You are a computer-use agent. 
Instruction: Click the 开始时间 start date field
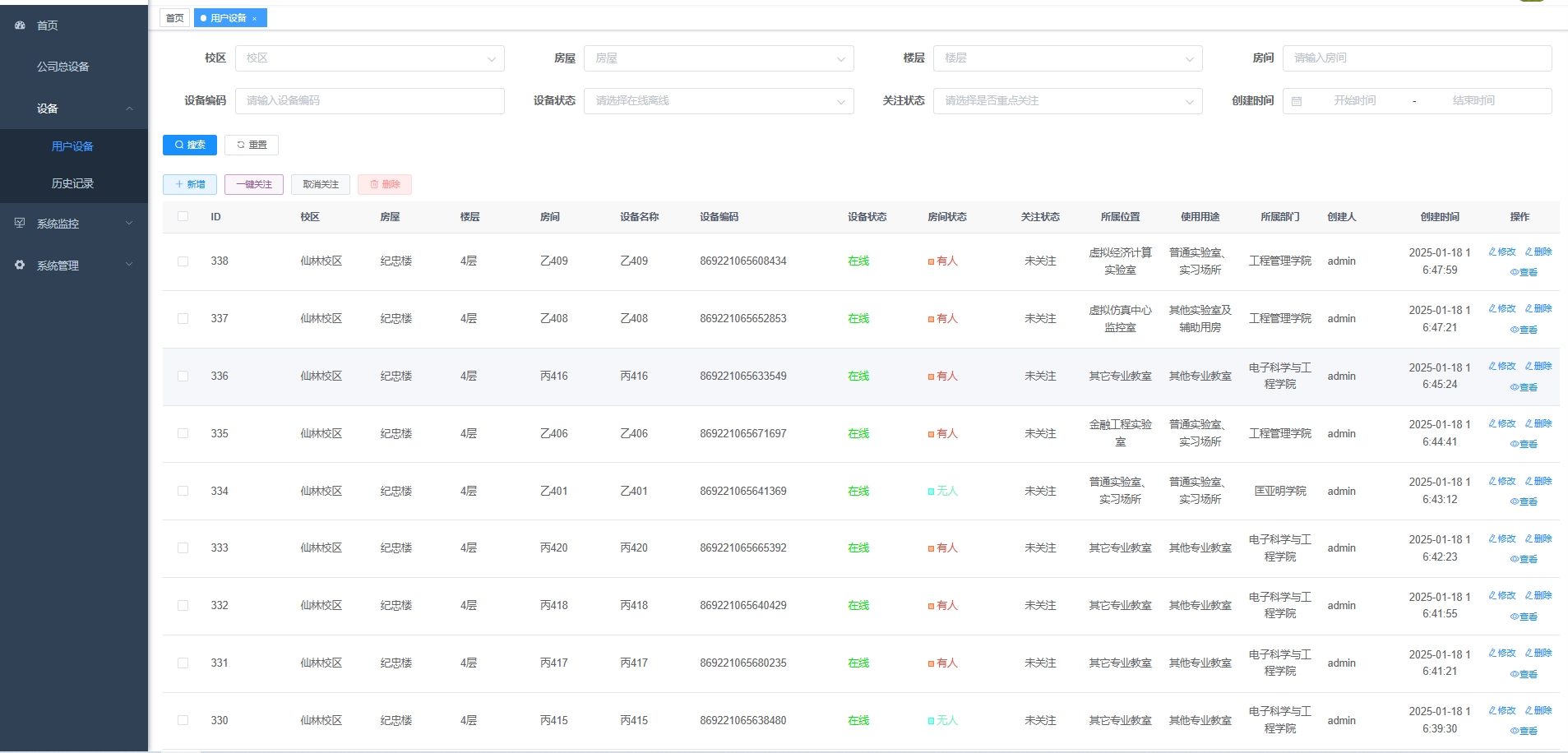point(1355,101)
